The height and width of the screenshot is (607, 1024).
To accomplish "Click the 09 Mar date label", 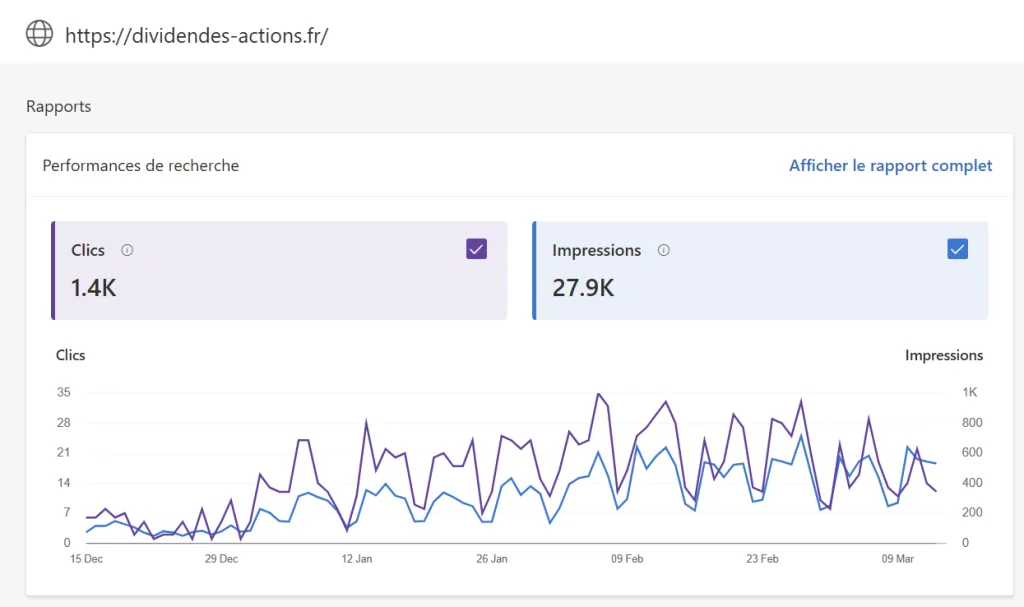I will 897,559.
